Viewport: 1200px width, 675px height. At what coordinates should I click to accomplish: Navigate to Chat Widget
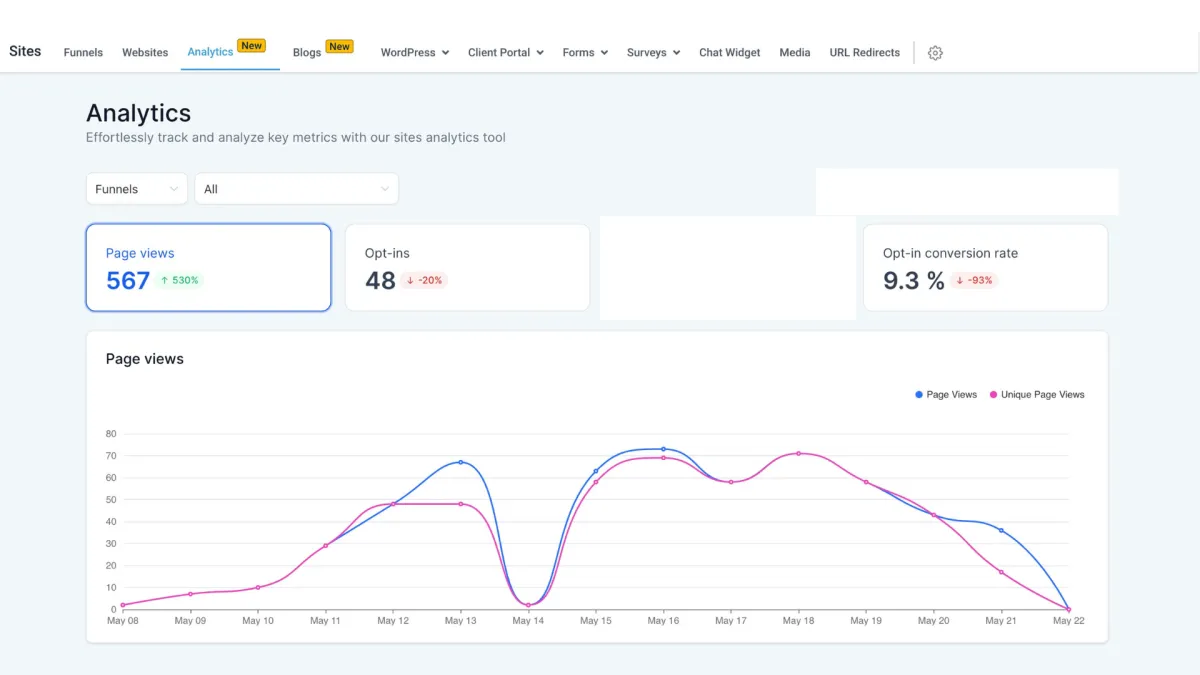pos(729,53)
